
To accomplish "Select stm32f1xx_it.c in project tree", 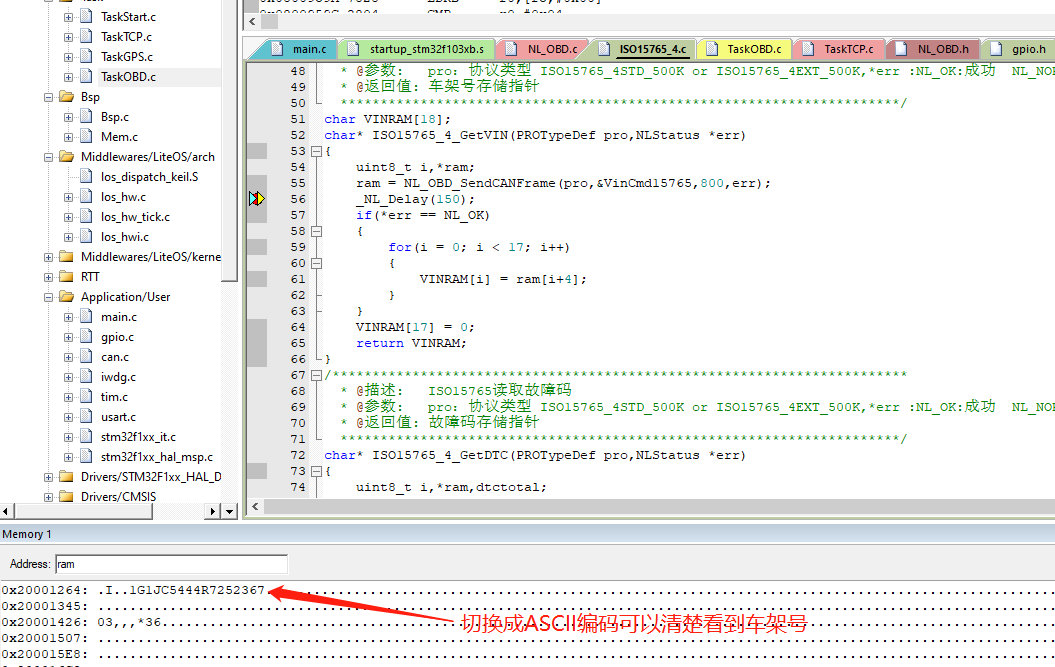I will pos(138,437).
